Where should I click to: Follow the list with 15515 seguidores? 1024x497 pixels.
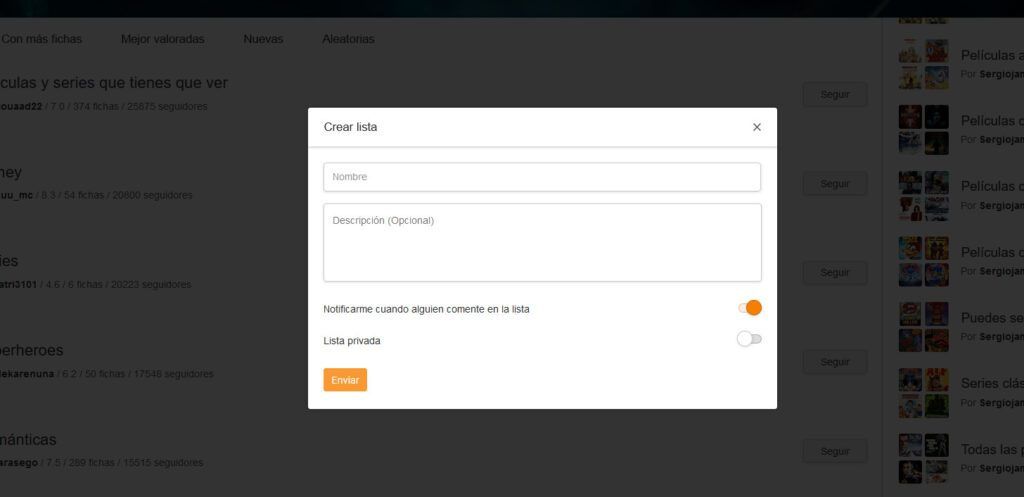(x=835, y=451)
